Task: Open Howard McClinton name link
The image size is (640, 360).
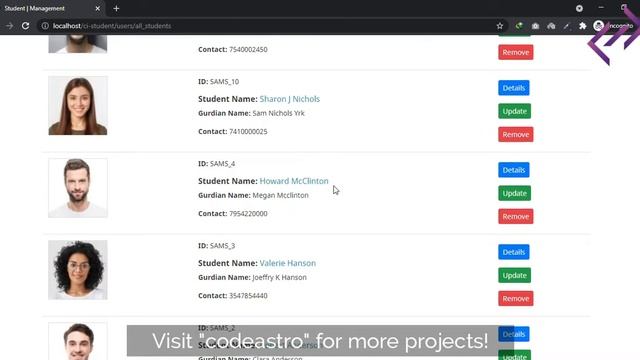Action: pos(294,181)
